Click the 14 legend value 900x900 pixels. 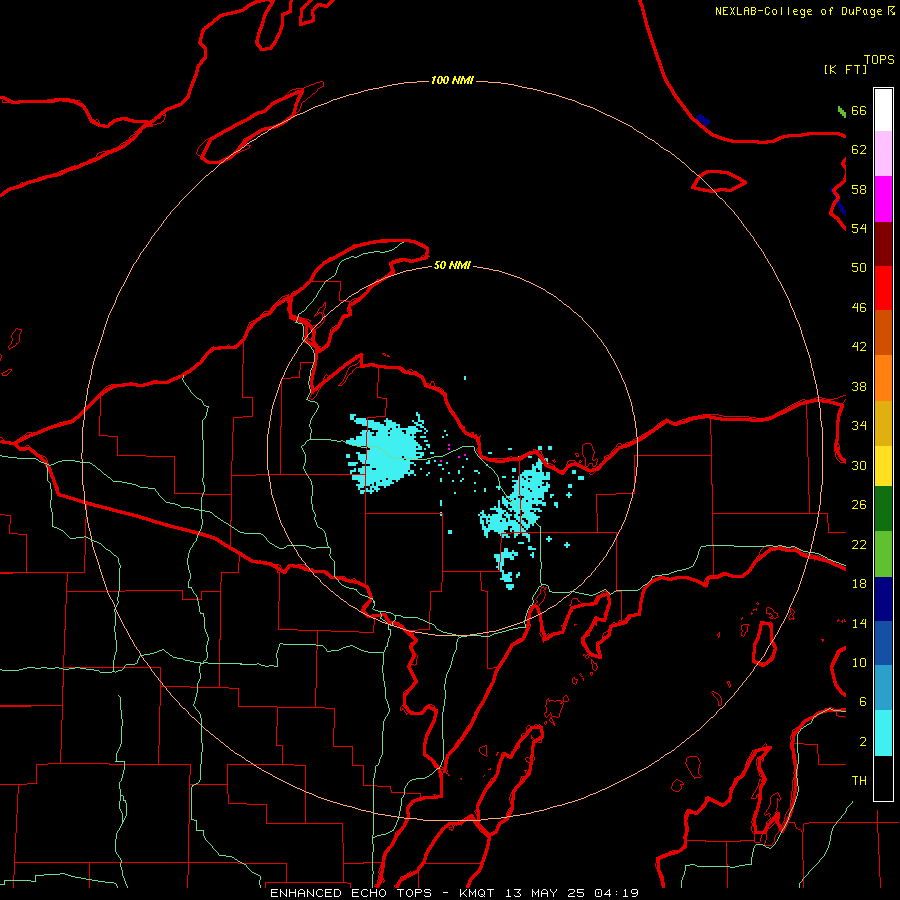coord(859,623)
